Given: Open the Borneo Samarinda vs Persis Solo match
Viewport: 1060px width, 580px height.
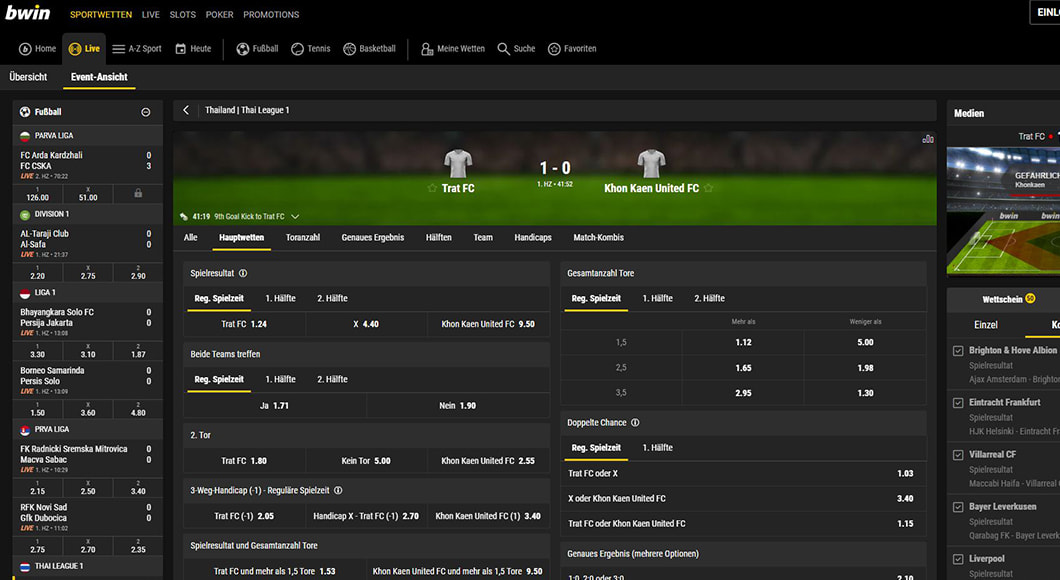Looking at the screenshot, I should (86, 381).
